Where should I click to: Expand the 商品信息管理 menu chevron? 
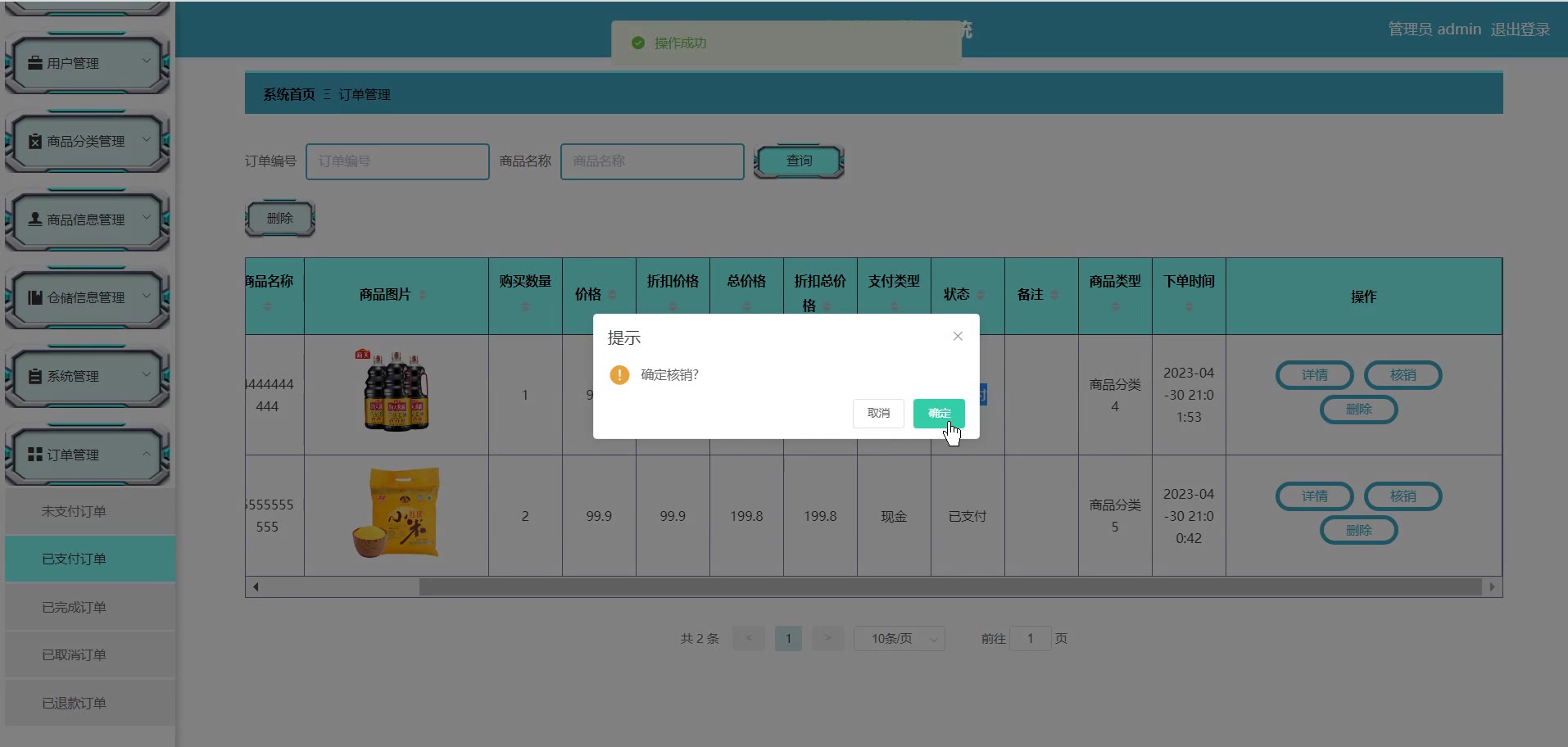[147, 217]
